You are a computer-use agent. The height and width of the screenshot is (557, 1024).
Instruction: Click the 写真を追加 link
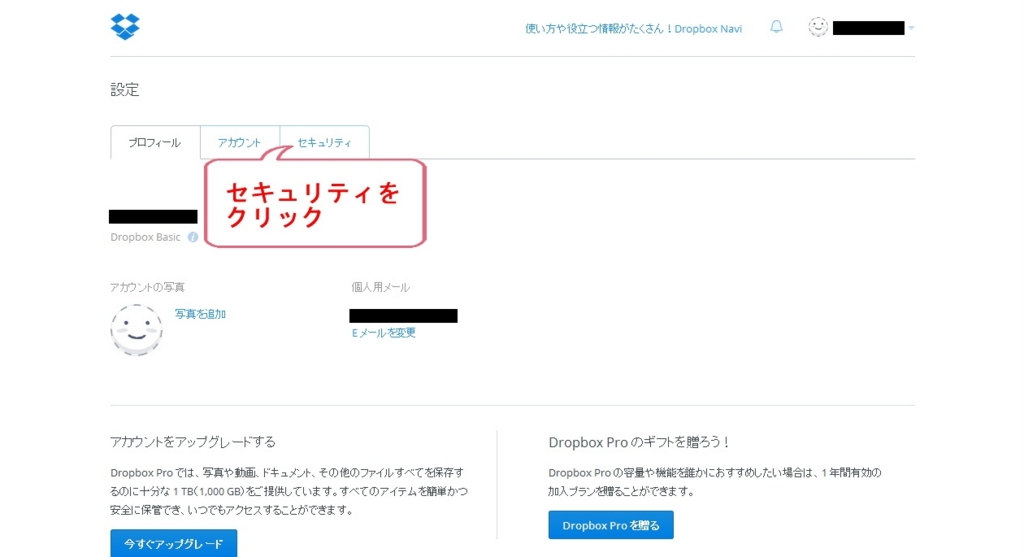tap(200, 314)
